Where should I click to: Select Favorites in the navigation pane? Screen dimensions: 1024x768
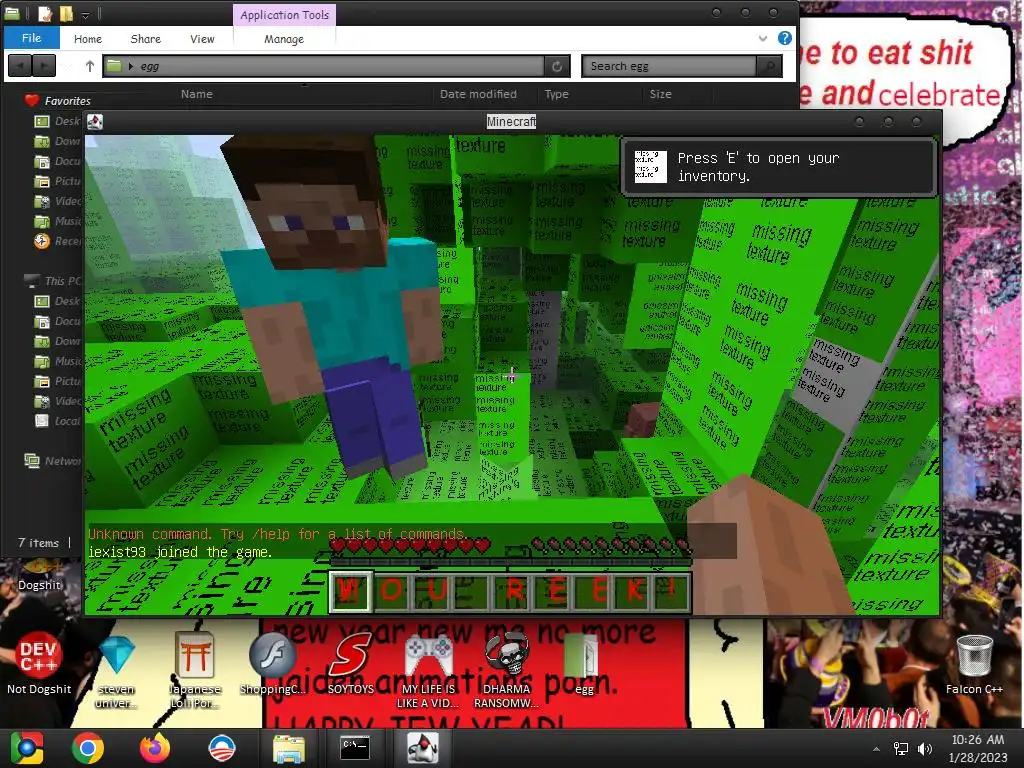tap(57, 101)
